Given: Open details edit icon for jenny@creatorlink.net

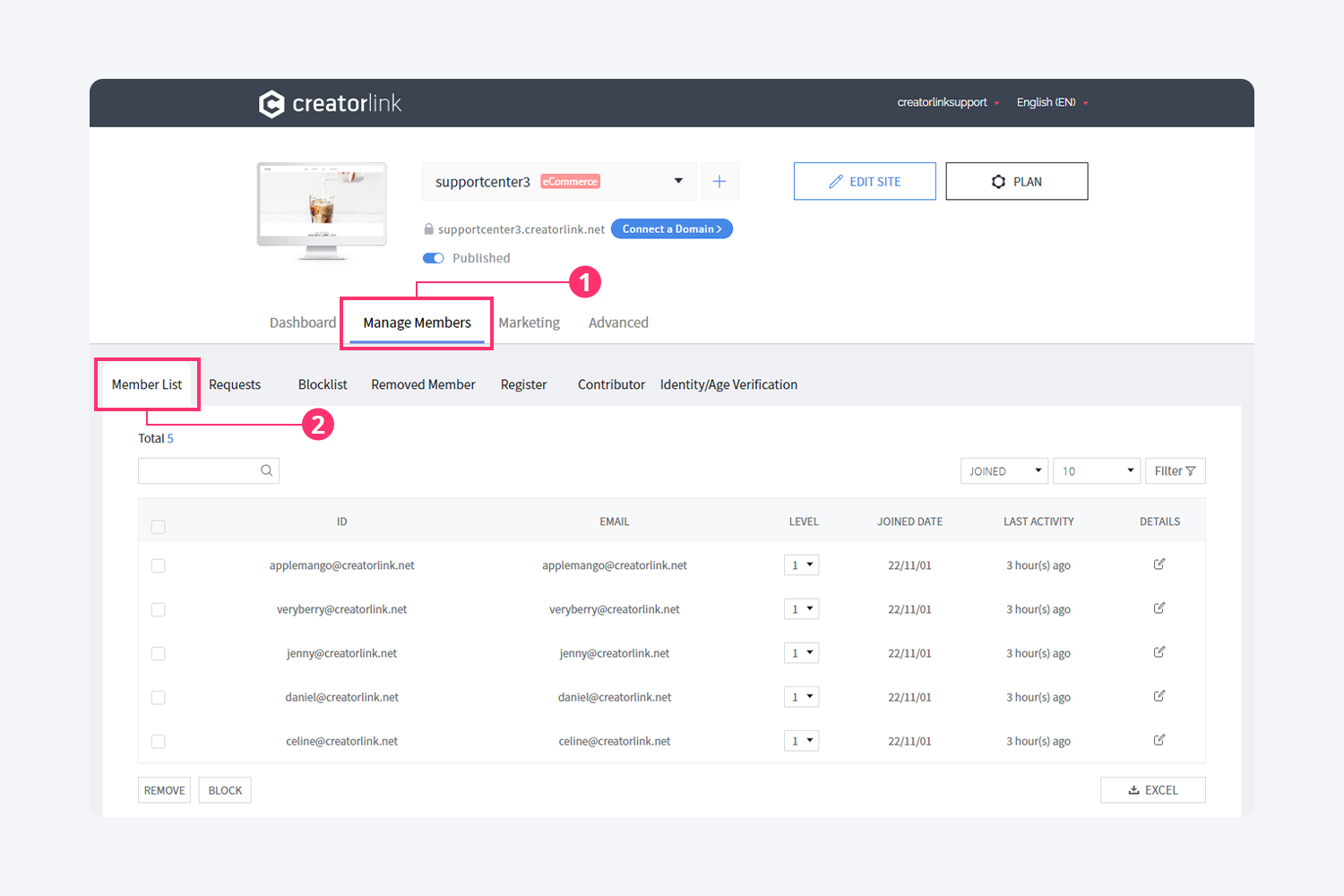Looking at the screenshot, I should pyautogui.click(x=1159, y=652).
